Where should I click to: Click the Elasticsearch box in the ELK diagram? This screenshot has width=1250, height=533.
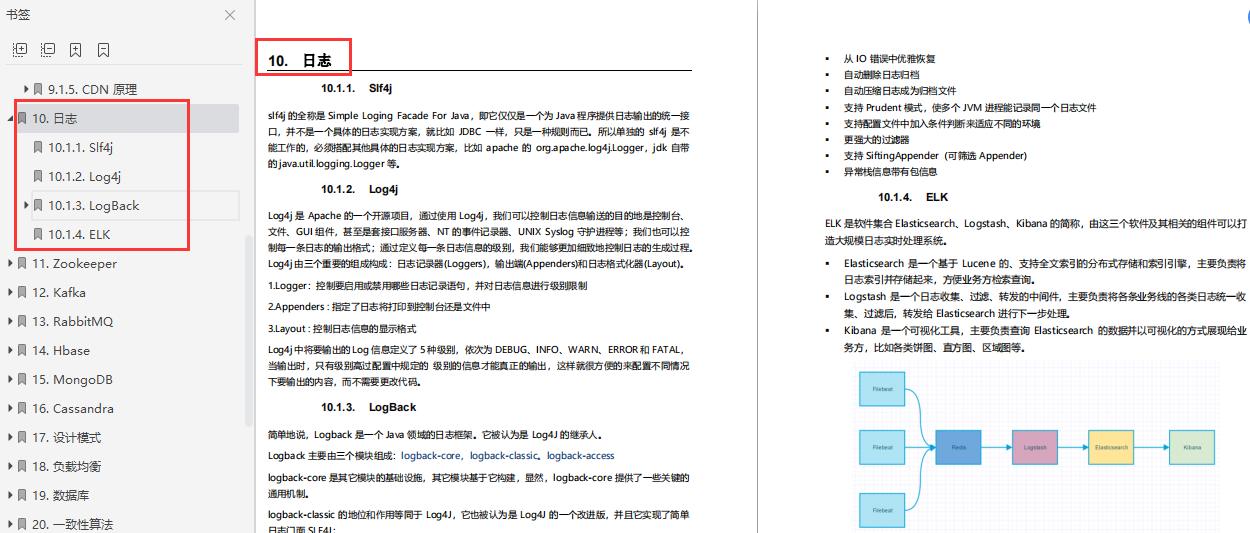pyautogui.click(x=1111, y=446)
